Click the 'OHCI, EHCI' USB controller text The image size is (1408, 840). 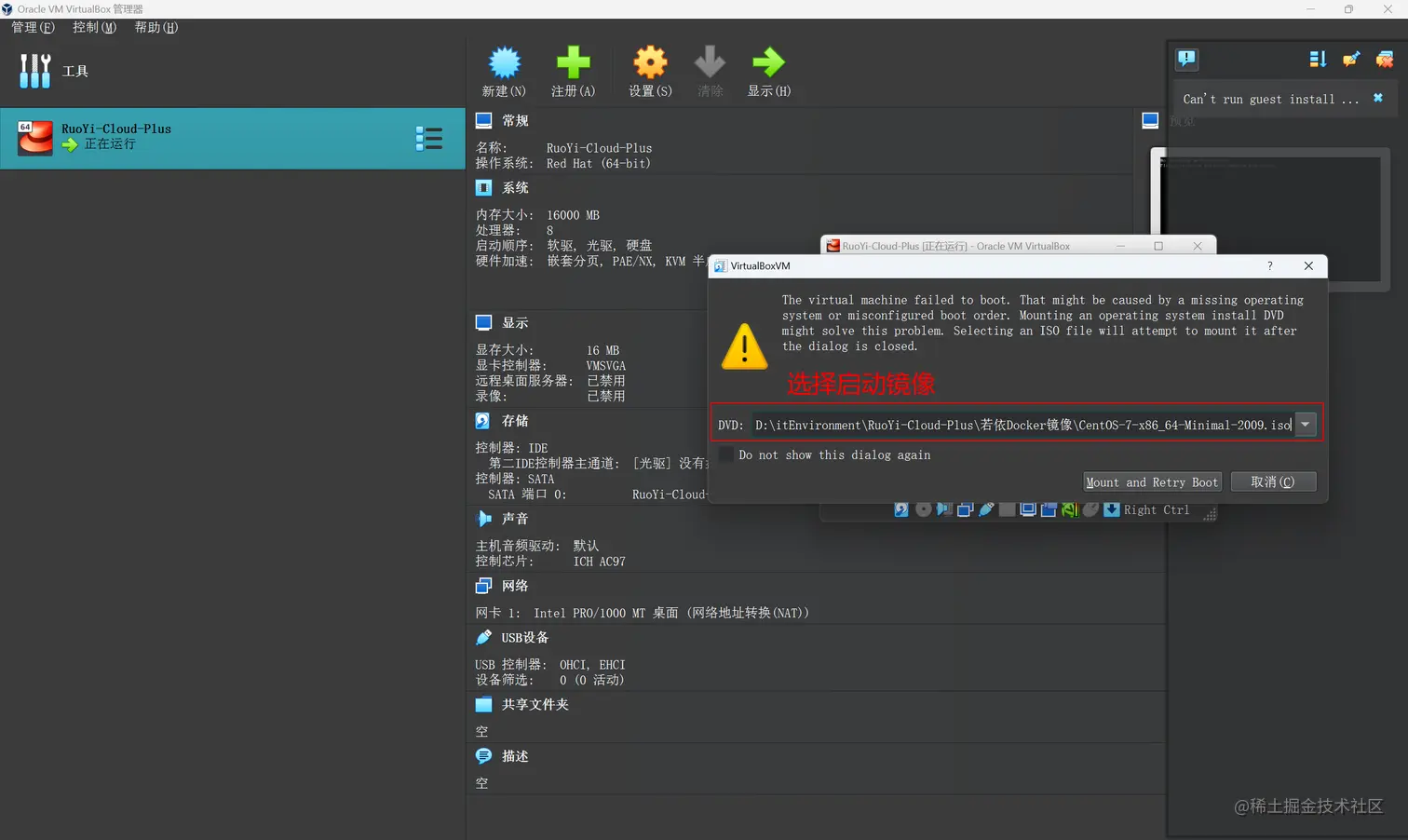pyautogui.click(x=592, y=665)
